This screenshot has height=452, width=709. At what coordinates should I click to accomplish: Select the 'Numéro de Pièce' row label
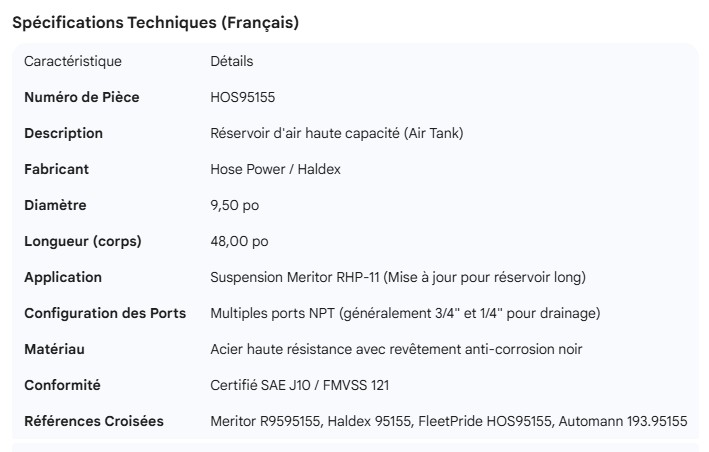[82, 97]
